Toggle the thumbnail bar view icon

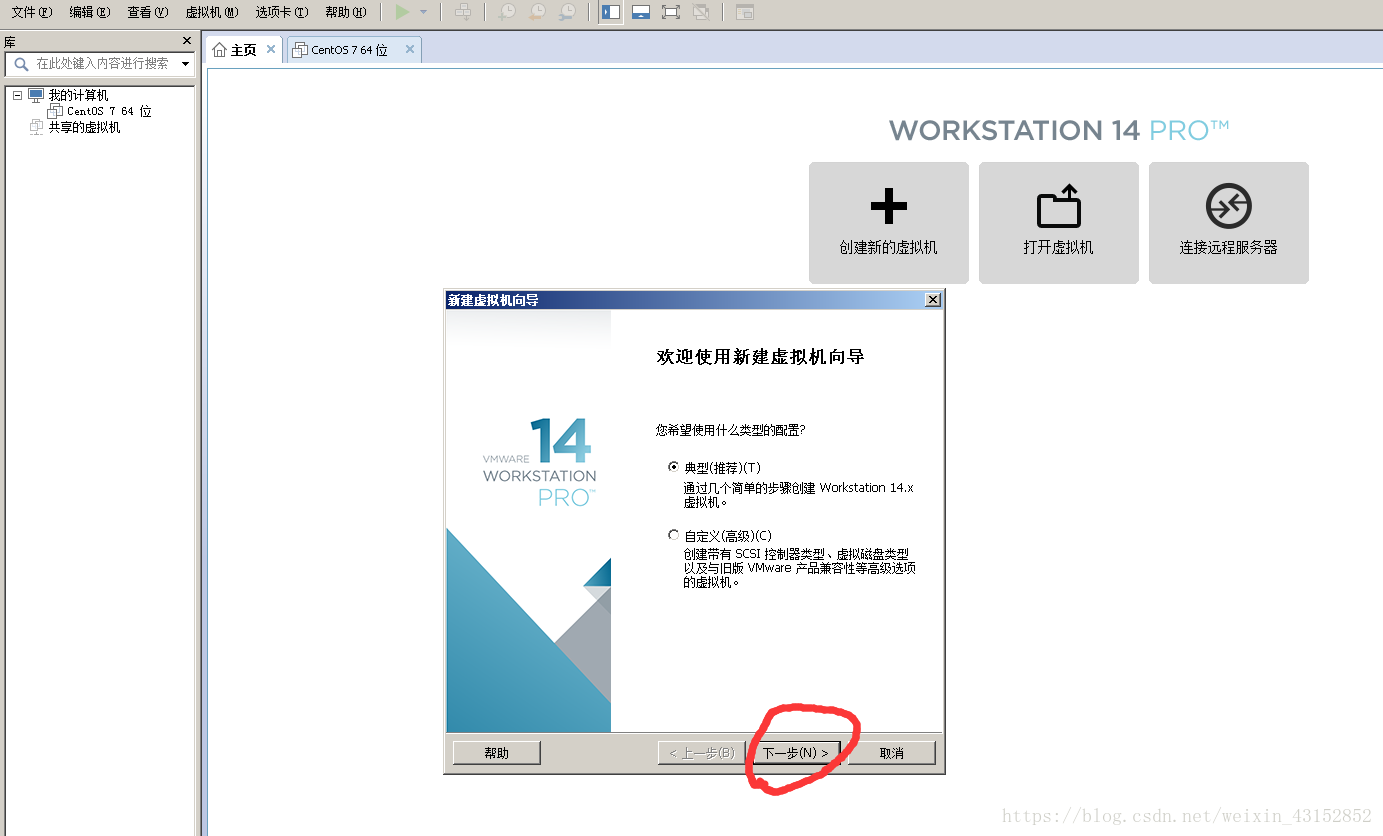(x=641, y=12)
